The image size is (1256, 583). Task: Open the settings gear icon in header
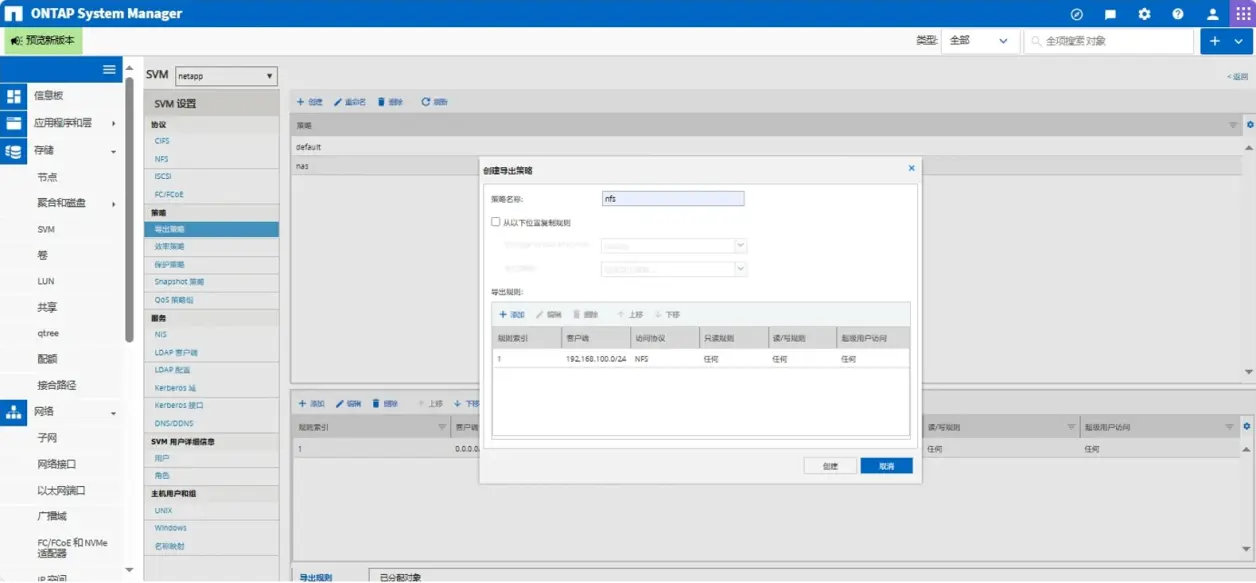(1144, 14)
